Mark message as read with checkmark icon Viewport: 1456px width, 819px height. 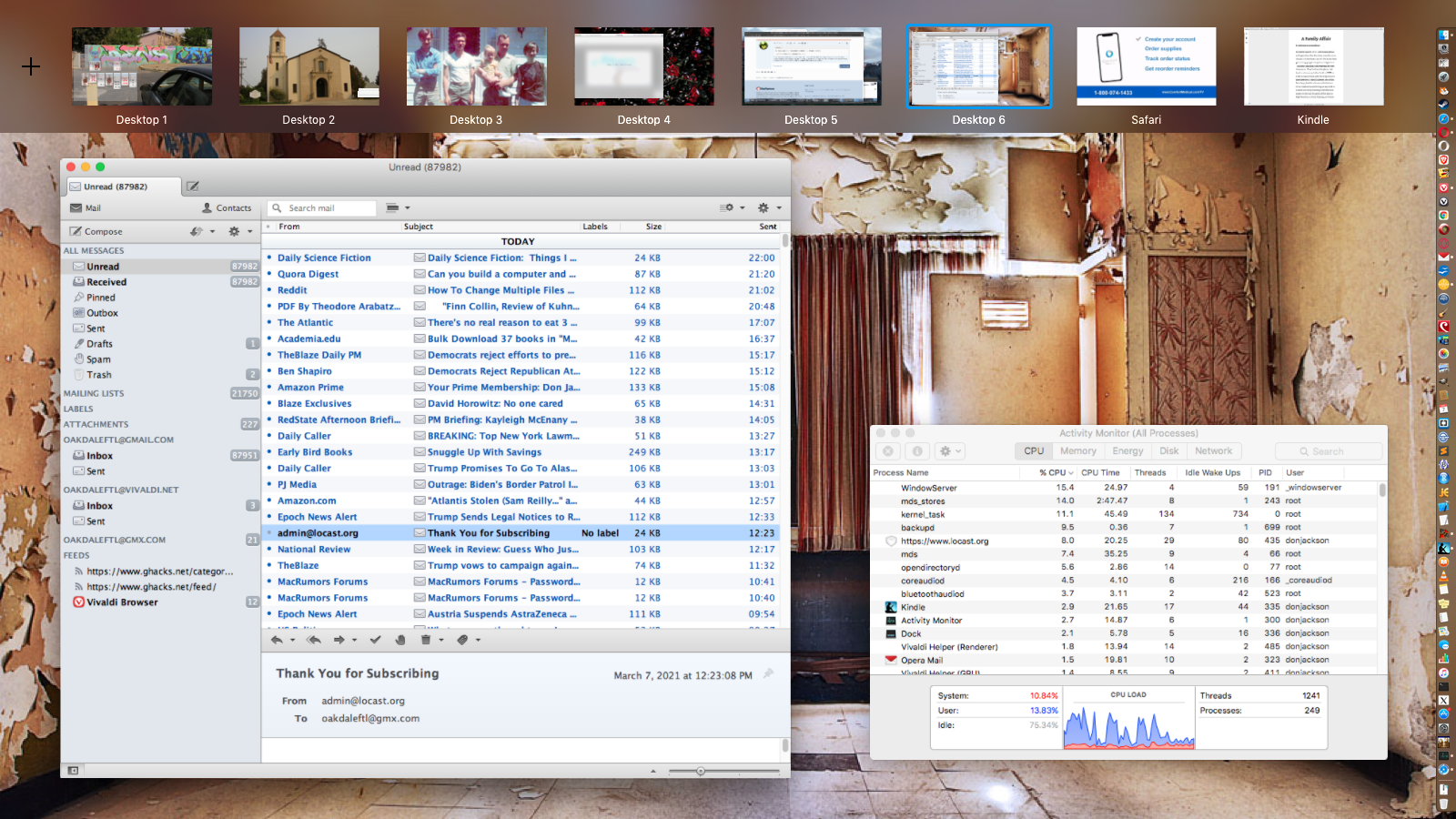click(x=375, y=640)
